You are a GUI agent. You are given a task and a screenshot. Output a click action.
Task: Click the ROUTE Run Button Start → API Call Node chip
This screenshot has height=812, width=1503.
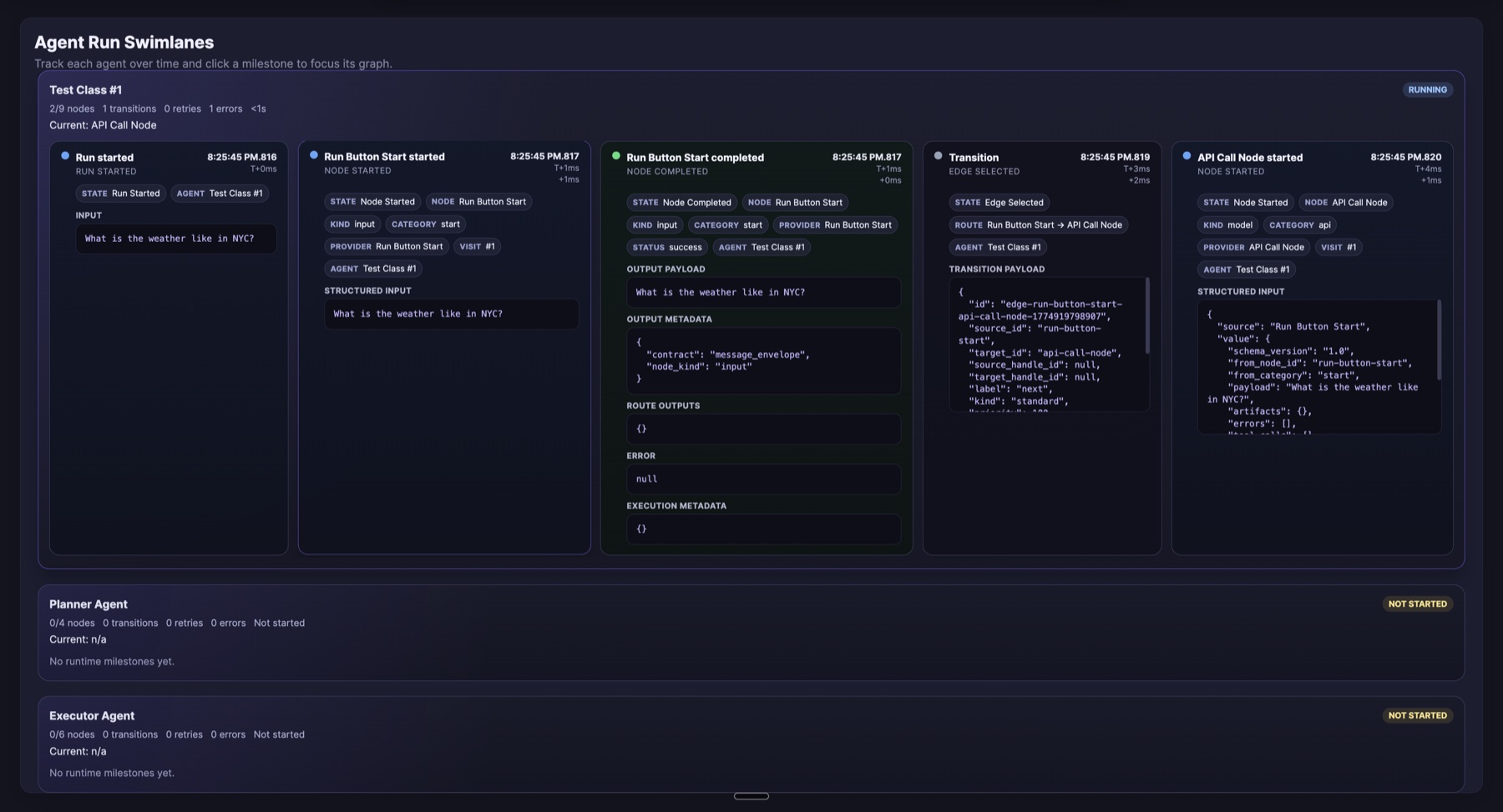tap(1039, 224)
